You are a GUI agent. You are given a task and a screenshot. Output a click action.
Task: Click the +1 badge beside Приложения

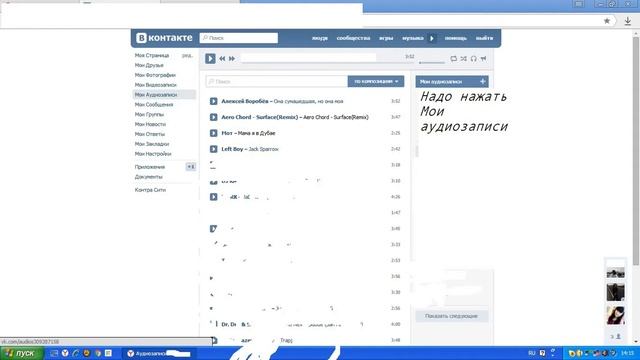191,167
